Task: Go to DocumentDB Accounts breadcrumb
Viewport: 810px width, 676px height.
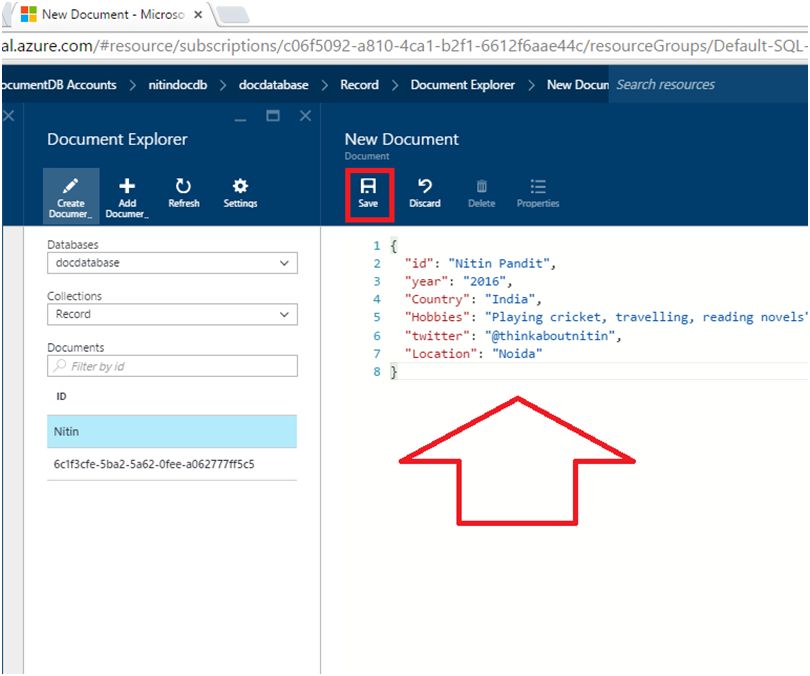Action: (x=58, y=85)
